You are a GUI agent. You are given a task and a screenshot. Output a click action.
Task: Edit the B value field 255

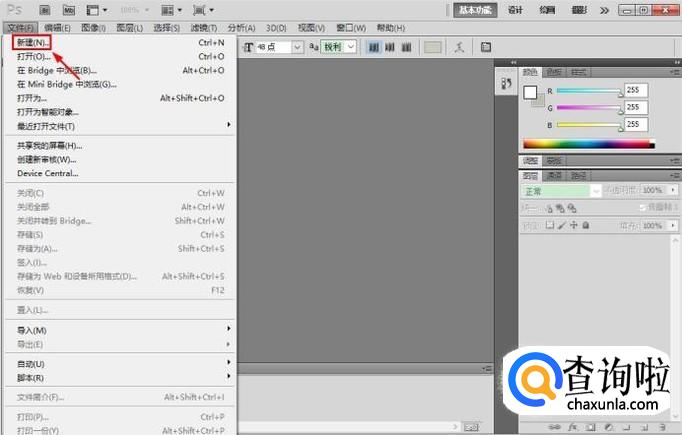click(x=636, y=124)
